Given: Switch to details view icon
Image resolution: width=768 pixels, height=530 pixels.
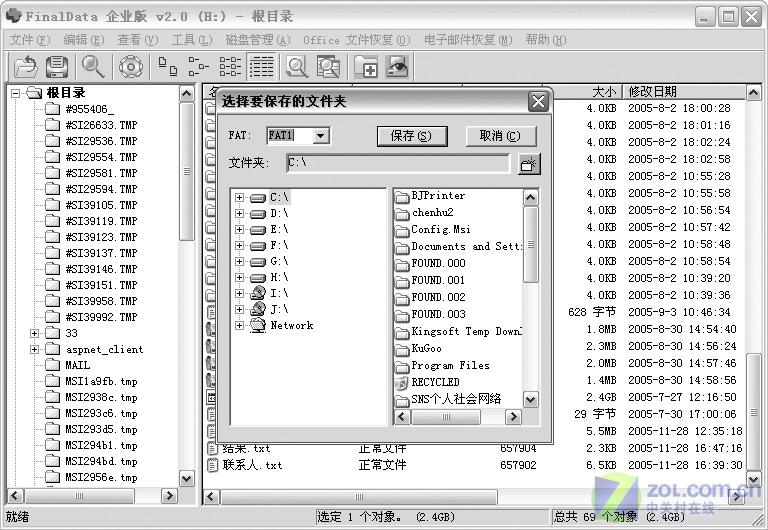Looking at the screenshot, I should point(262,67).
